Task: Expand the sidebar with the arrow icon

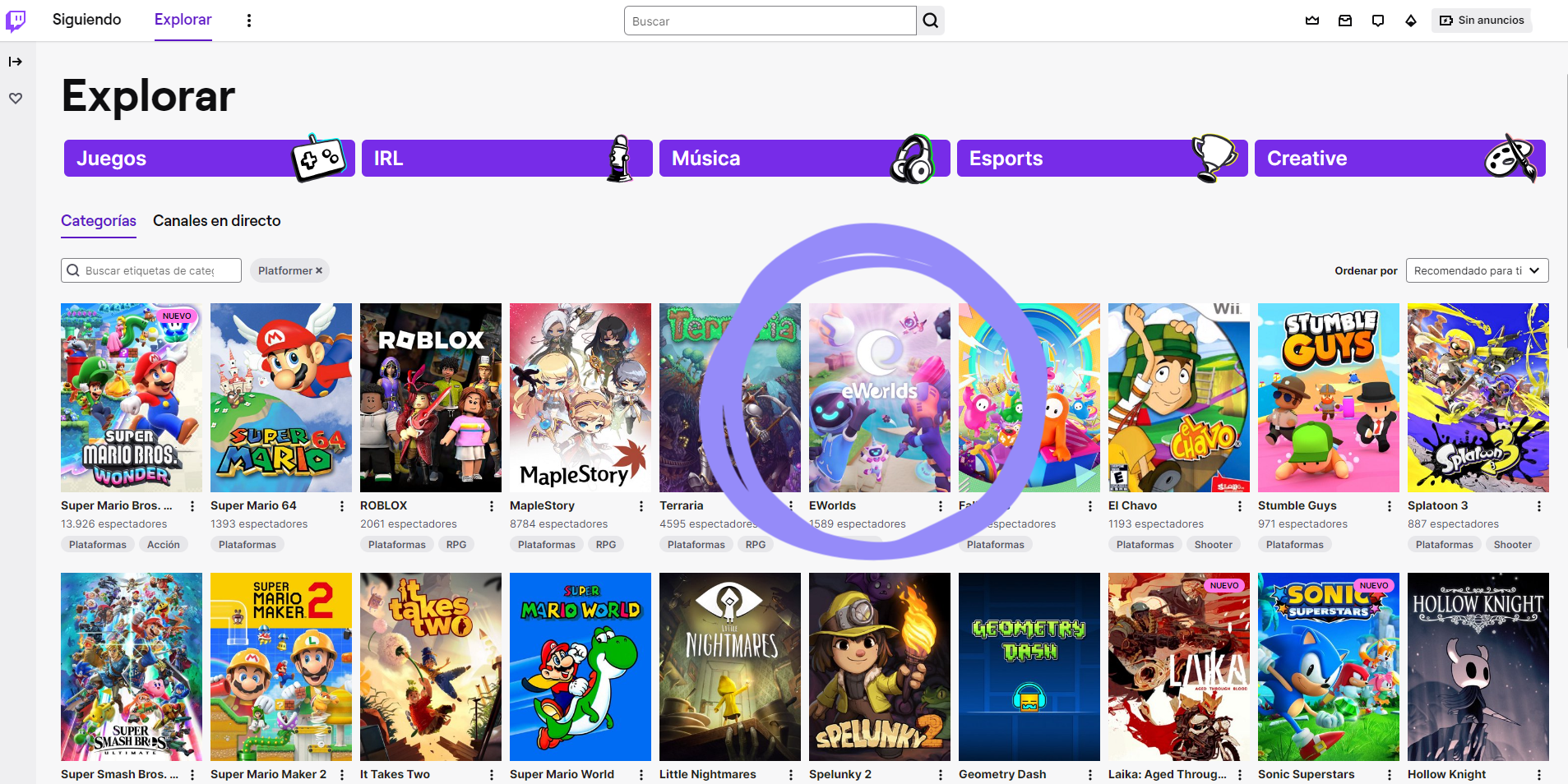Action: pos(16,60)
